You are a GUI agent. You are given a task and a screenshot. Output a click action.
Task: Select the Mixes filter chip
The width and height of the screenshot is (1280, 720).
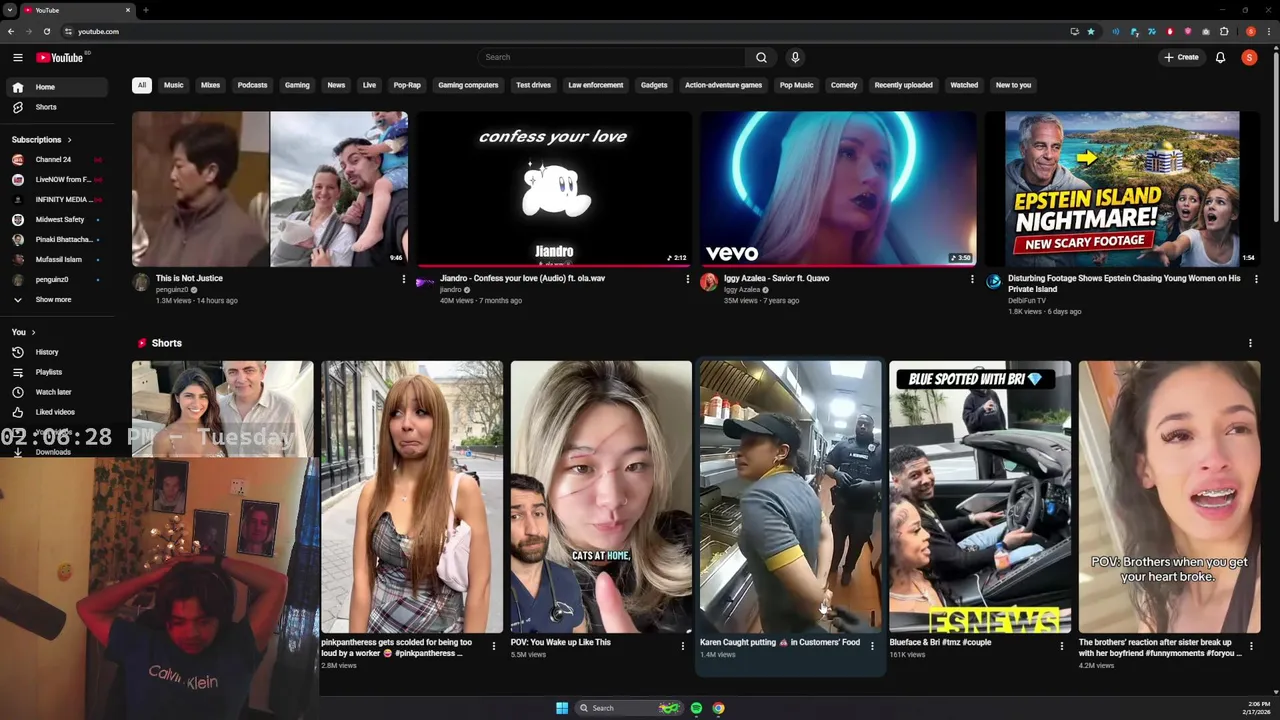click(x=210, y=85)
